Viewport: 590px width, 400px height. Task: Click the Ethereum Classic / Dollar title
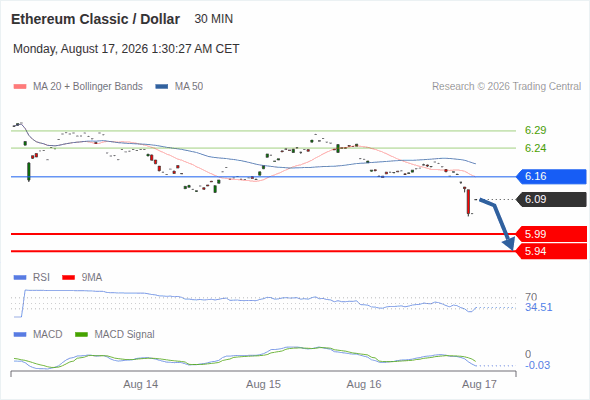[96, 19]
